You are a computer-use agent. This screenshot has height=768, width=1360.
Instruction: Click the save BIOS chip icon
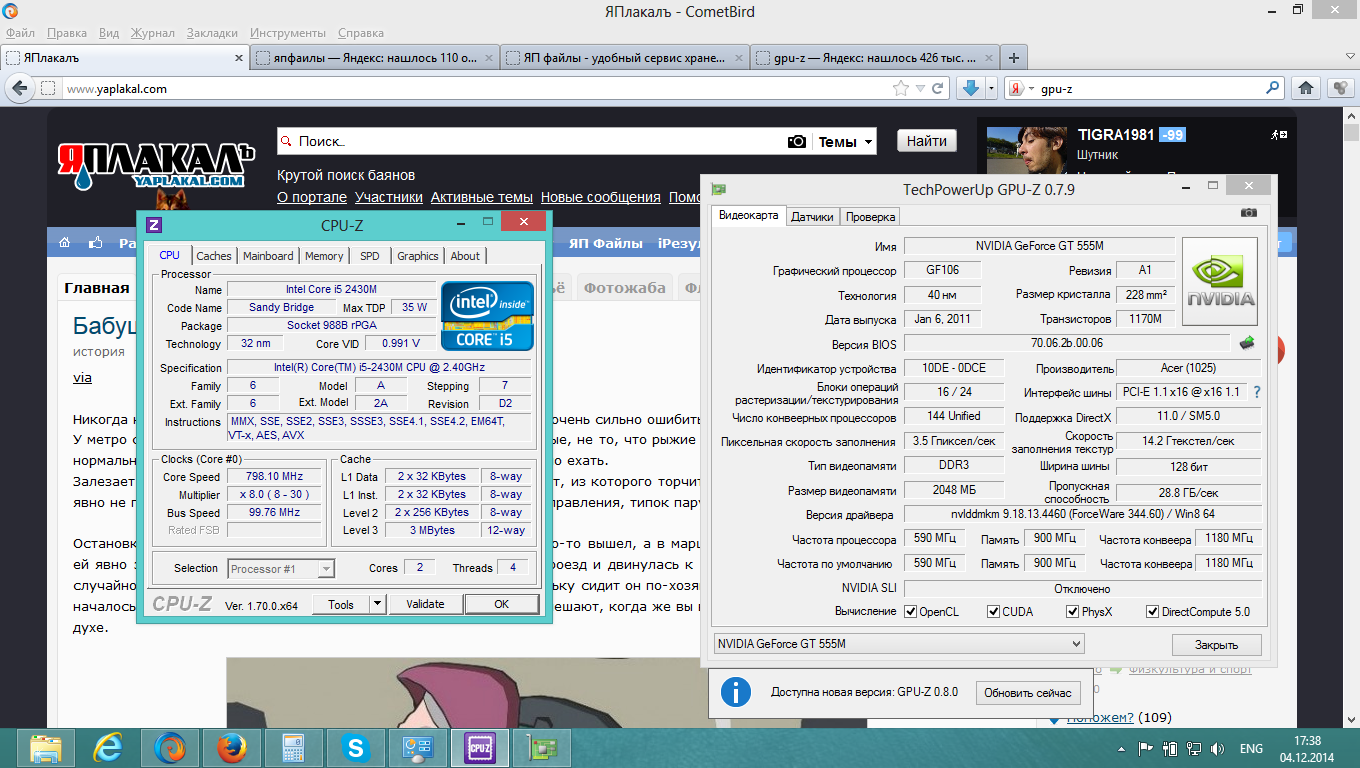1247,344
